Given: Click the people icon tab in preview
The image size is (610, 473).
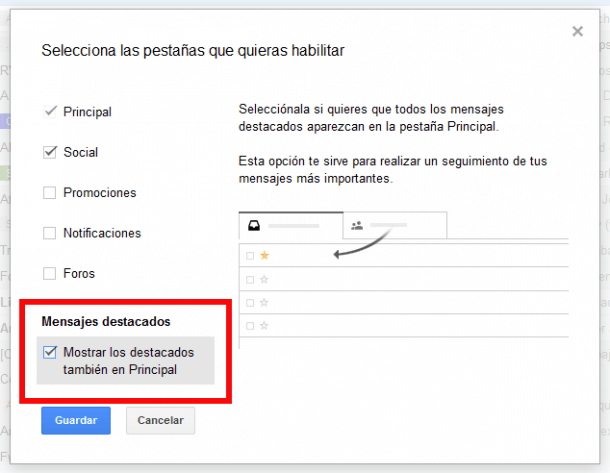Looking at the screenshot, I should click(x=357, y=226).
